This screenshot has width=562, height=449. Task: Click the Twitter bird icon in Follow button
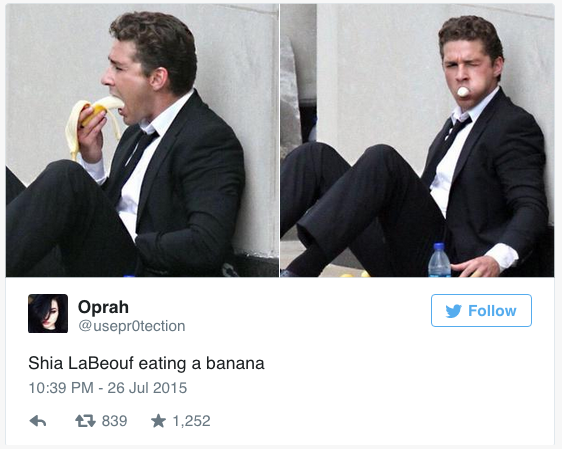[x=453, y=311]
